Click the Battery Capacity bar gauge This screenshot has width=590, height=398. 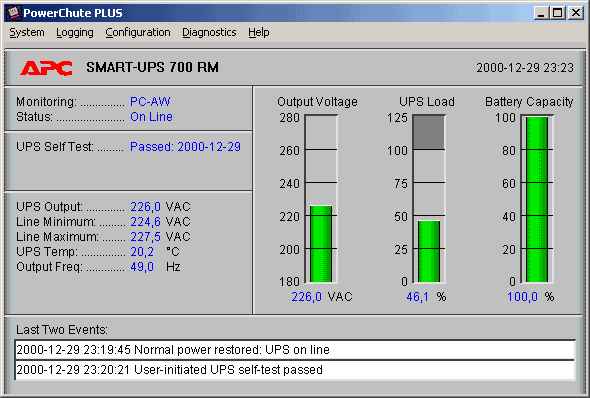pos(537,199)
